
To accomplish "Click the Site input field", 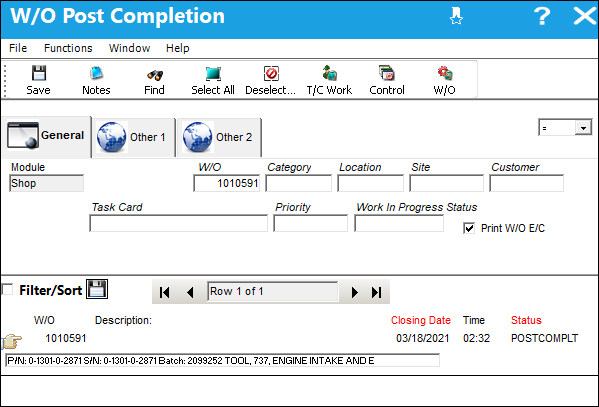I will coord(446,183).
